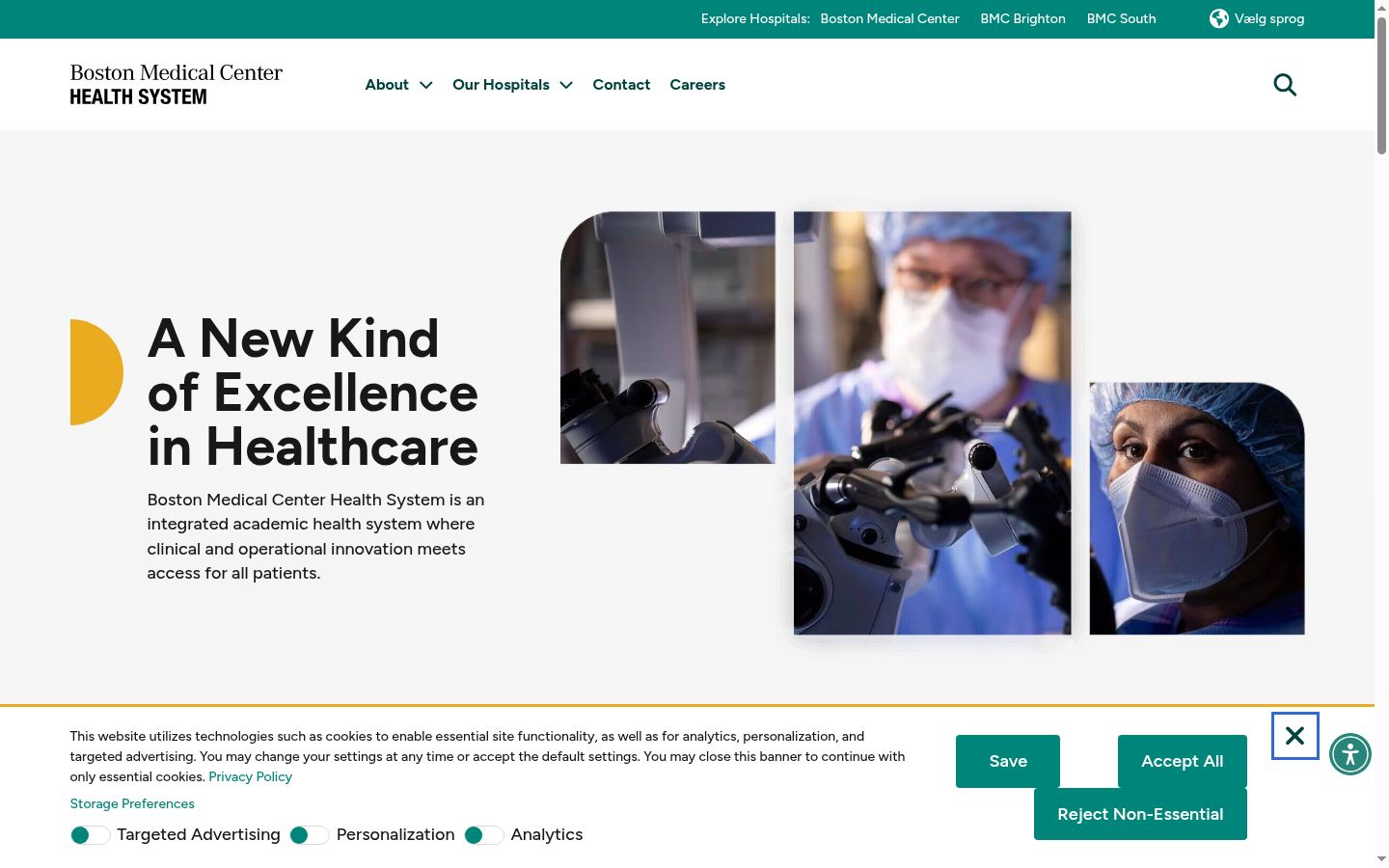1389x868 pixels.
Task: Click the Accept All cookies button
Action: (x=1183, y=761)
